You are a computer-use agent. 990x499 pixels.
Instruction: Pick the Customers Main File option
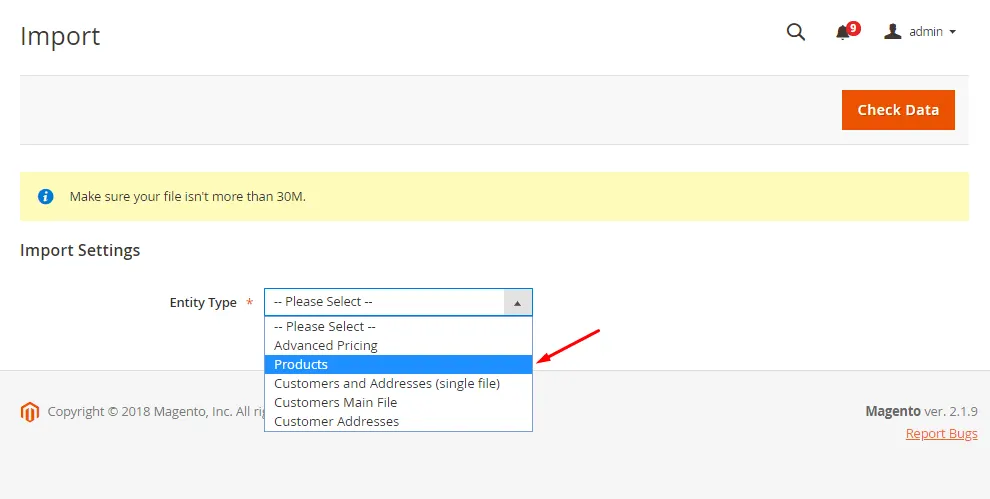coord(336,403)
